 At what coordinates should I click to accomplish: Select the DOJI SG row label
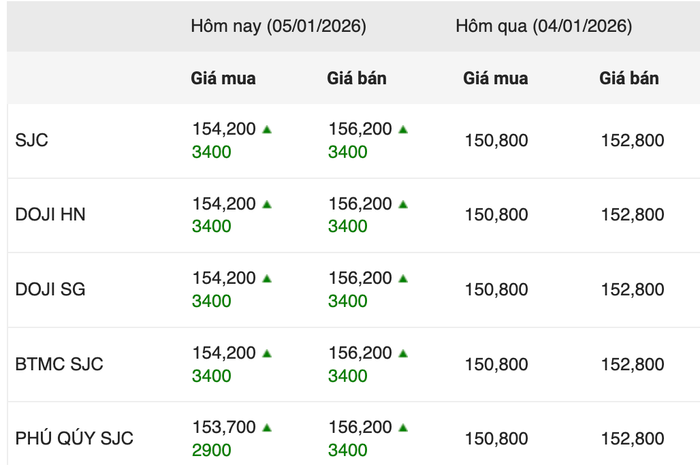[50, 290]
